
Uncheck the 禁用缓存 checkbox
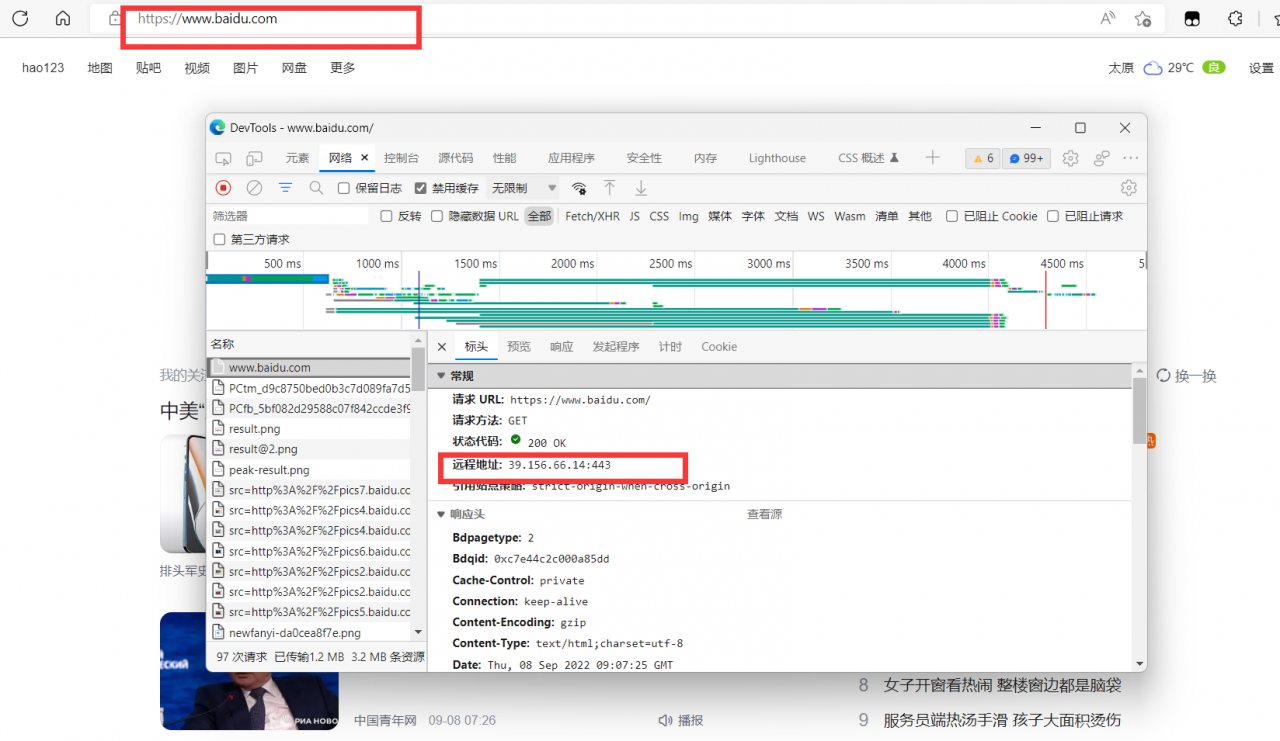(421, 188)
